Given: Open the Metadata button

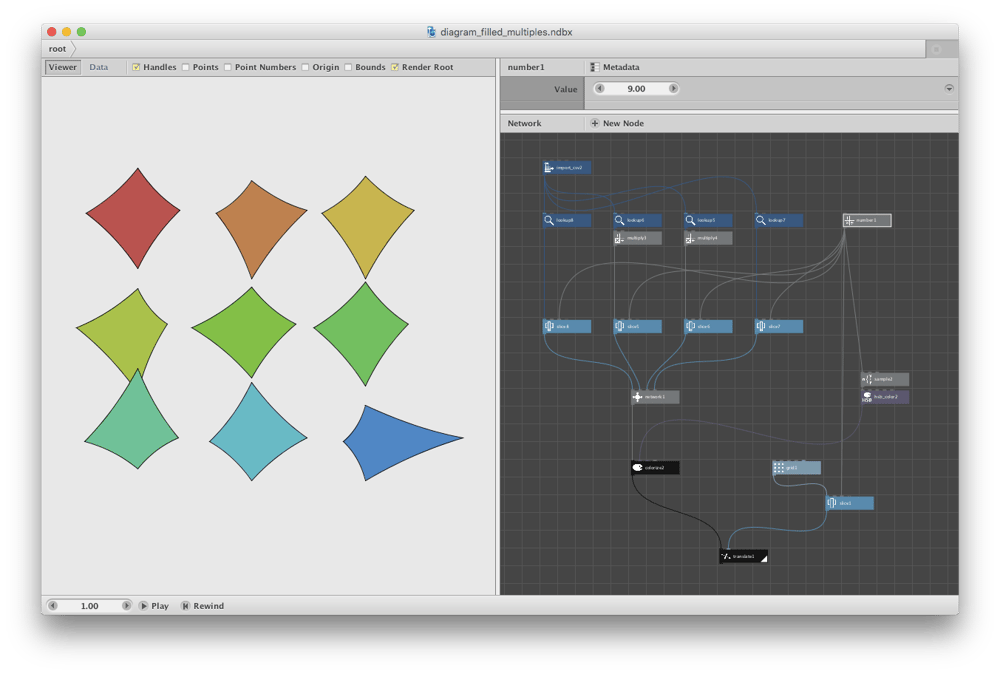Looking at the screenshot, I should (615, 67).
